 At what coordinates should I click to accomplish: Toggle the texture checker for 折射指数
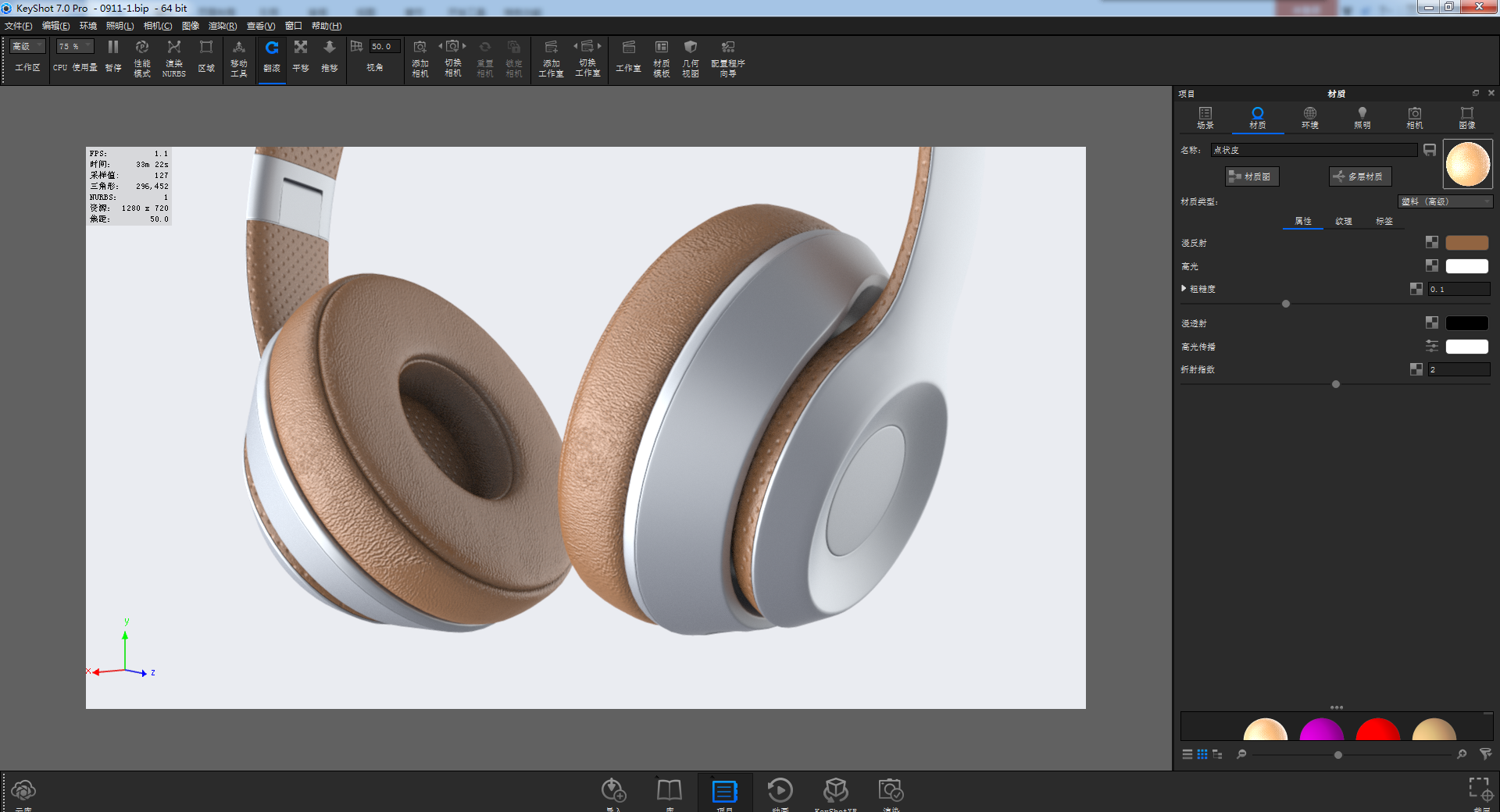pos(1416,369)
